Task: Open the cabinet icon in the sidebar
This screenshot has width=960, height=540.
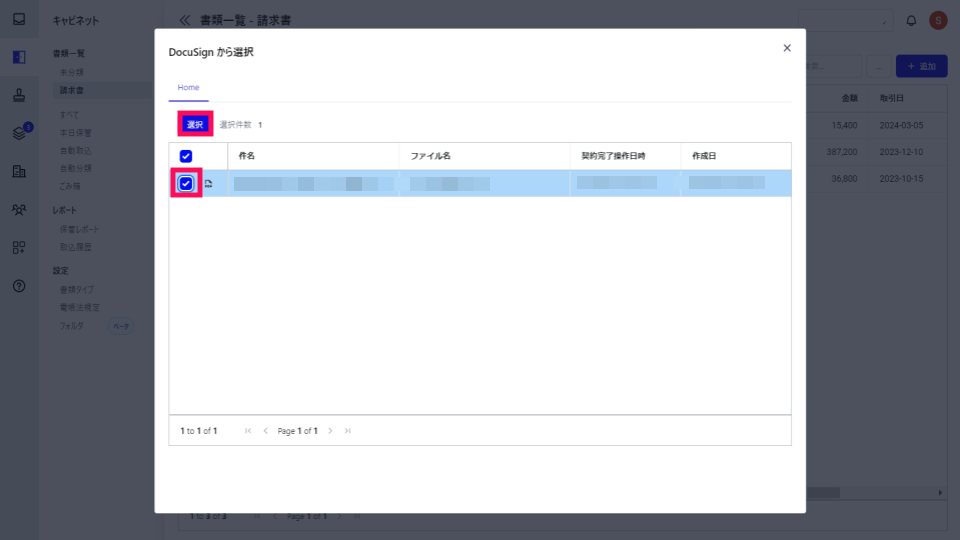Action: [19, 57]
